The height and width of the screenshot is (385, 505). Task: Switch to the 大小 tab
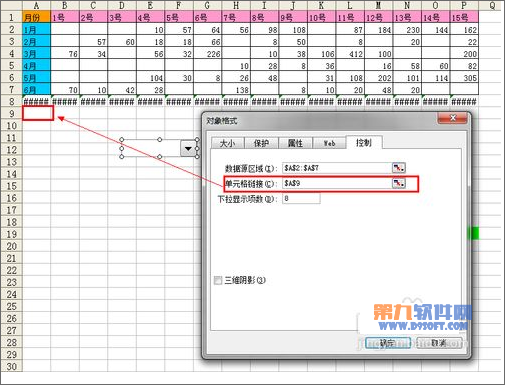tap(228, 143)
